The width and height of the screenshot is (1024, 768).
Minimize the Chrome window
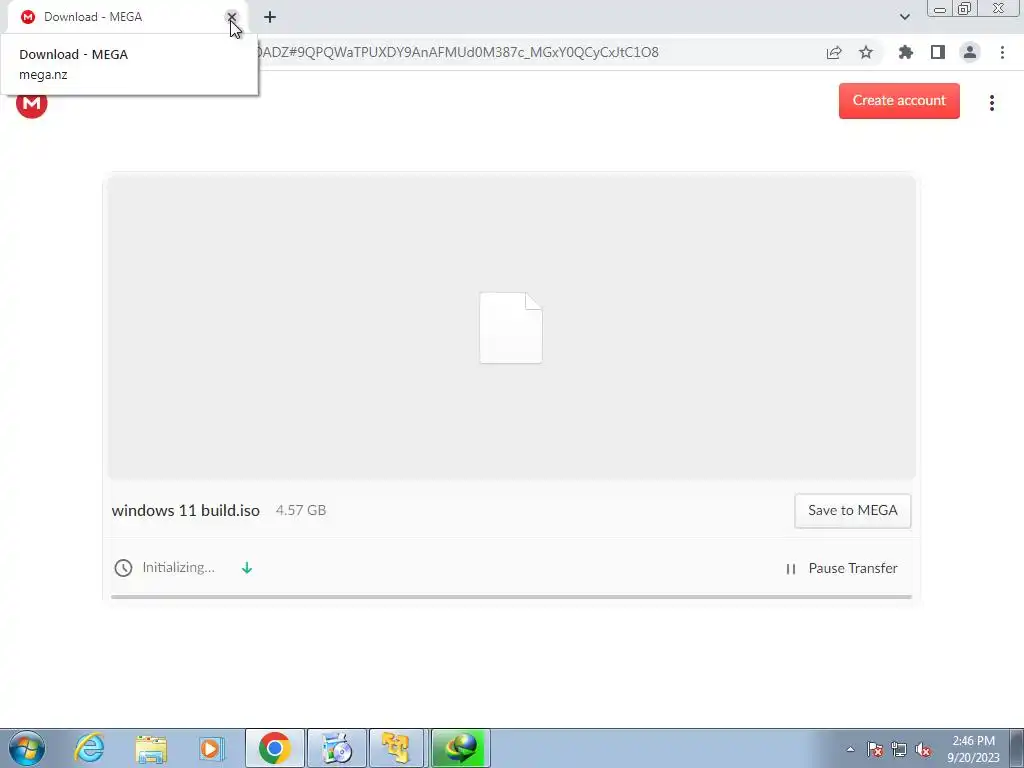(939, 8)
